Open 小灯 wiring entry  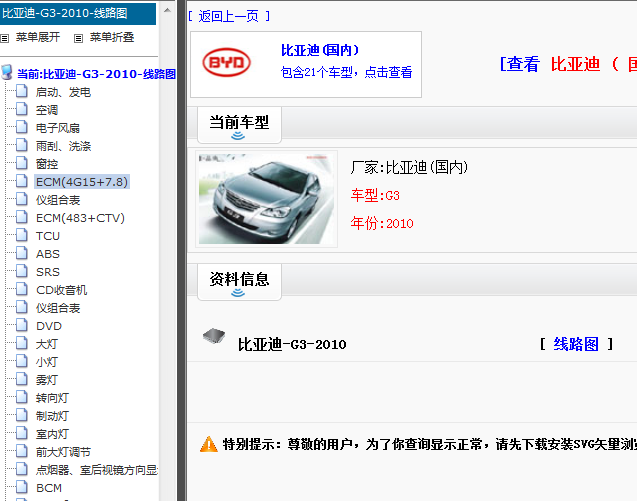click(x=47, y=362)
